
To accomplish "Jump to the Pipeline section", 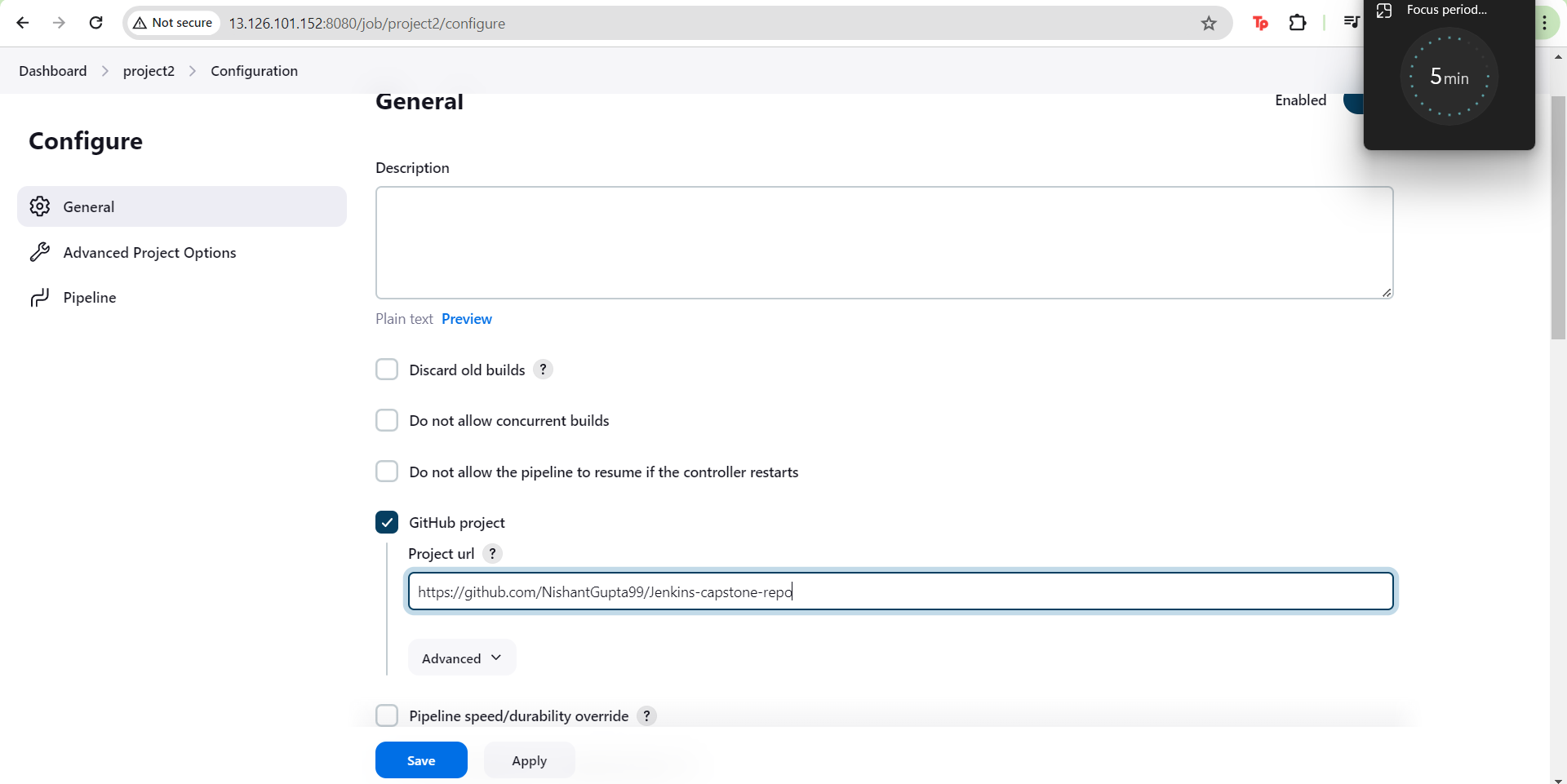I will (x=90, y=298).
